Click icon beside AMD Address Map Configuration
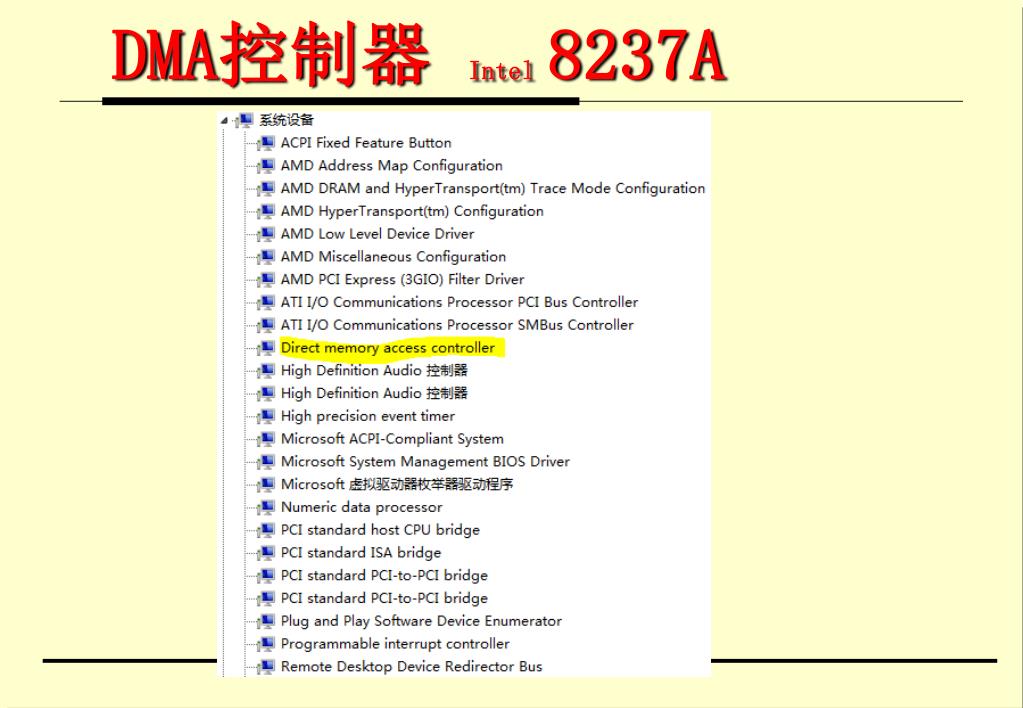The height and width of the screenshot is (708, 1023). pyautogui.click(x=266, y=166)
